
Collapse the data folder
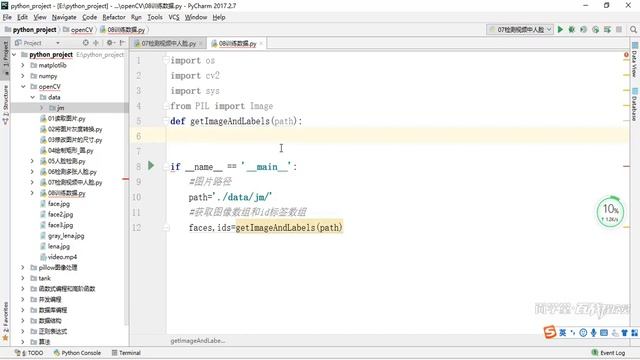[32, 97]
